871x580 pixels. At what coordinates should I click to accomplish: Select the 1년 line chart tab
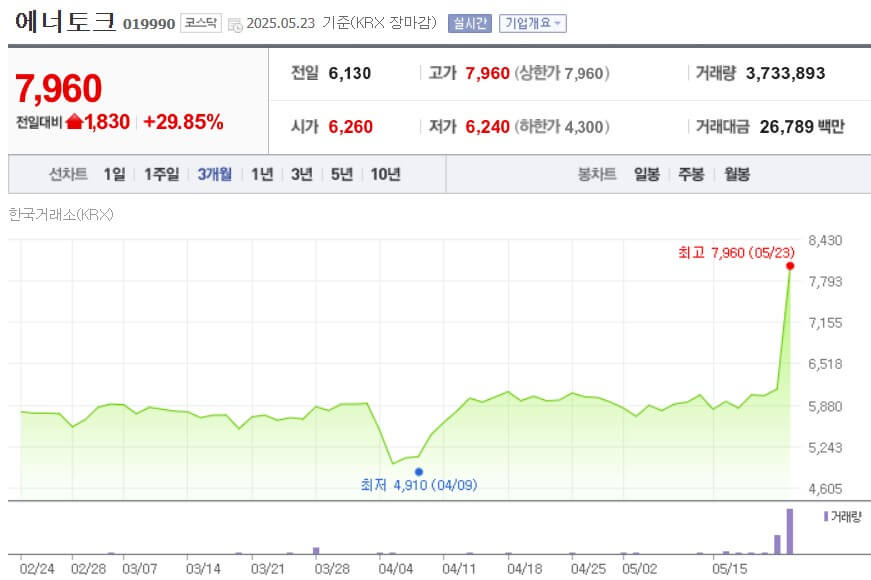(262, 174)
